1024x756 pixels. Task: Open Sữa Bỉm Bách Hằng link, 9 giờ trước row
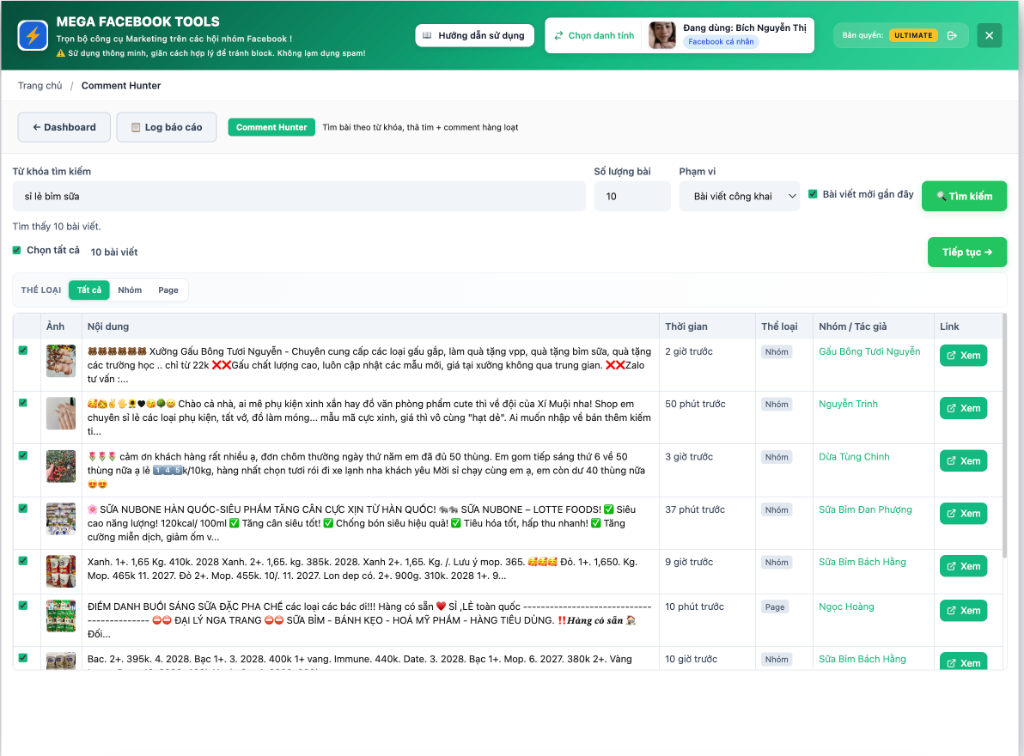pyautogui.click(x=862, y=562)
